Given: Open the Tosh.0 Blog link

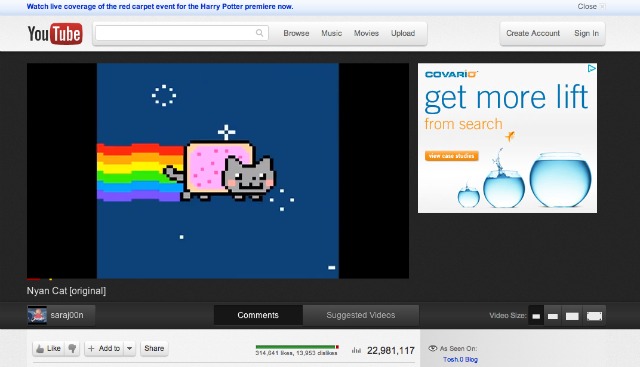Looking at the screenshot, I should pos(460,360).
